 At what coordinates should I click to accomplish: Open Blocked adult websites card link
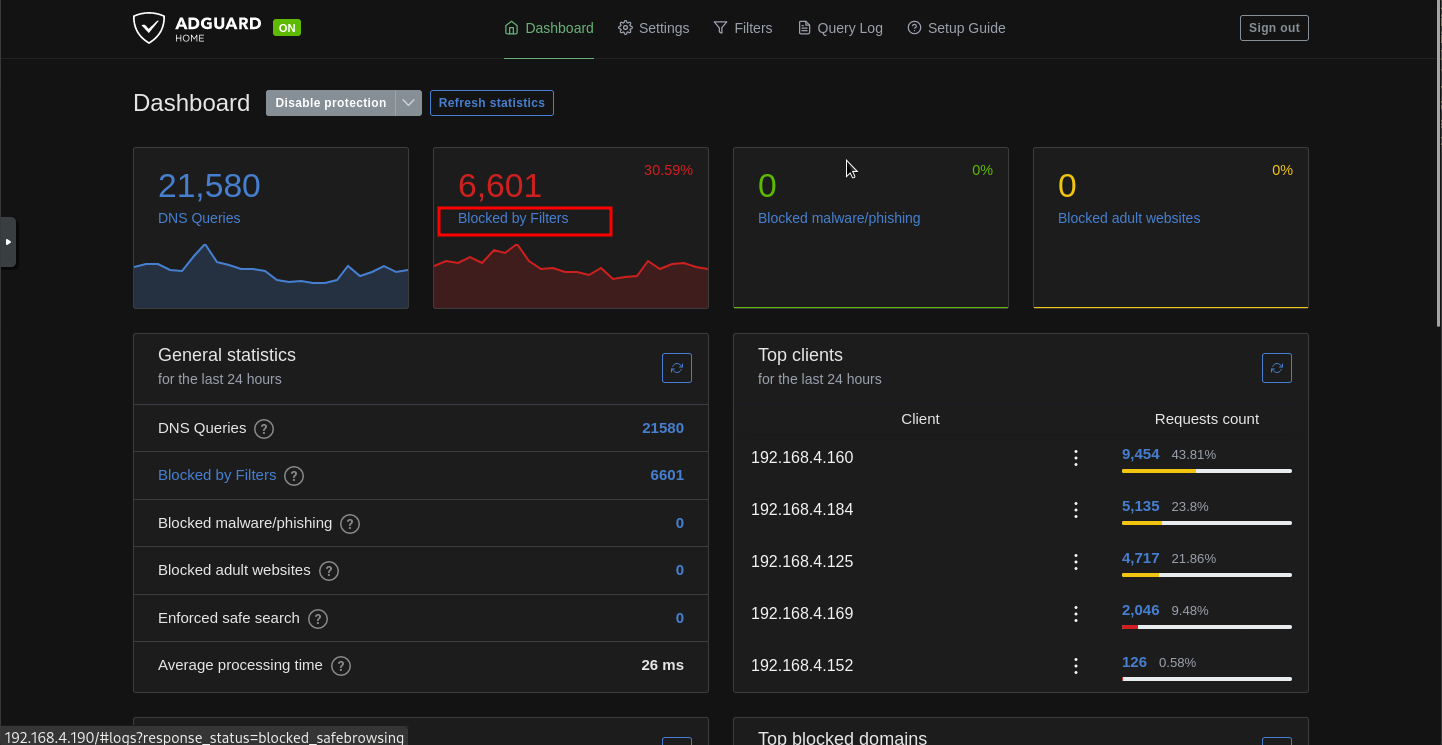click(x=1129, y=218)
